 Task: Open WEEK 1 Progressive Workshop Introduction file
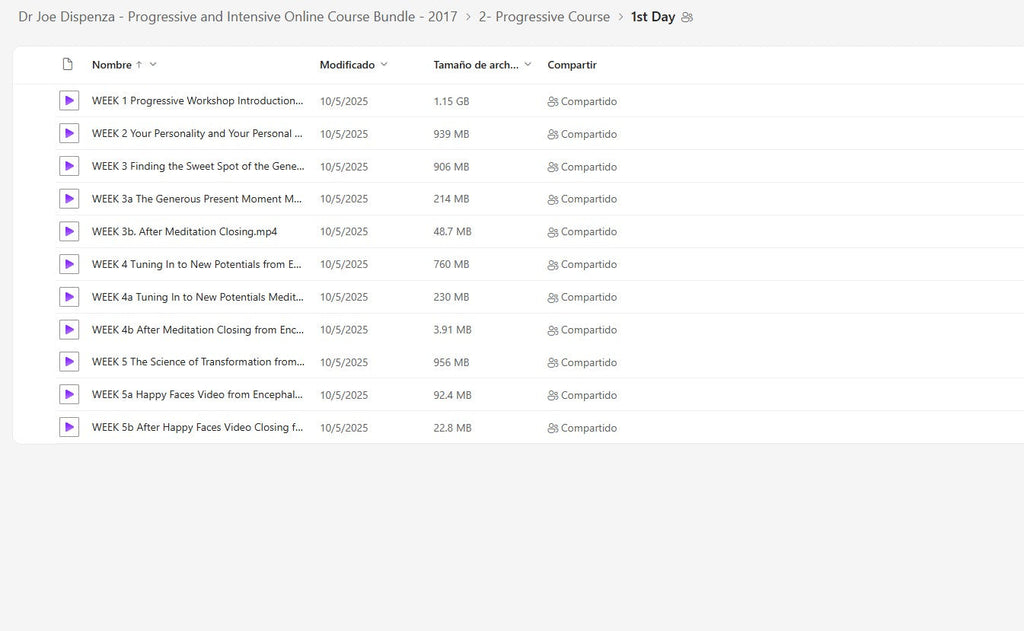[x=197, y=101]
